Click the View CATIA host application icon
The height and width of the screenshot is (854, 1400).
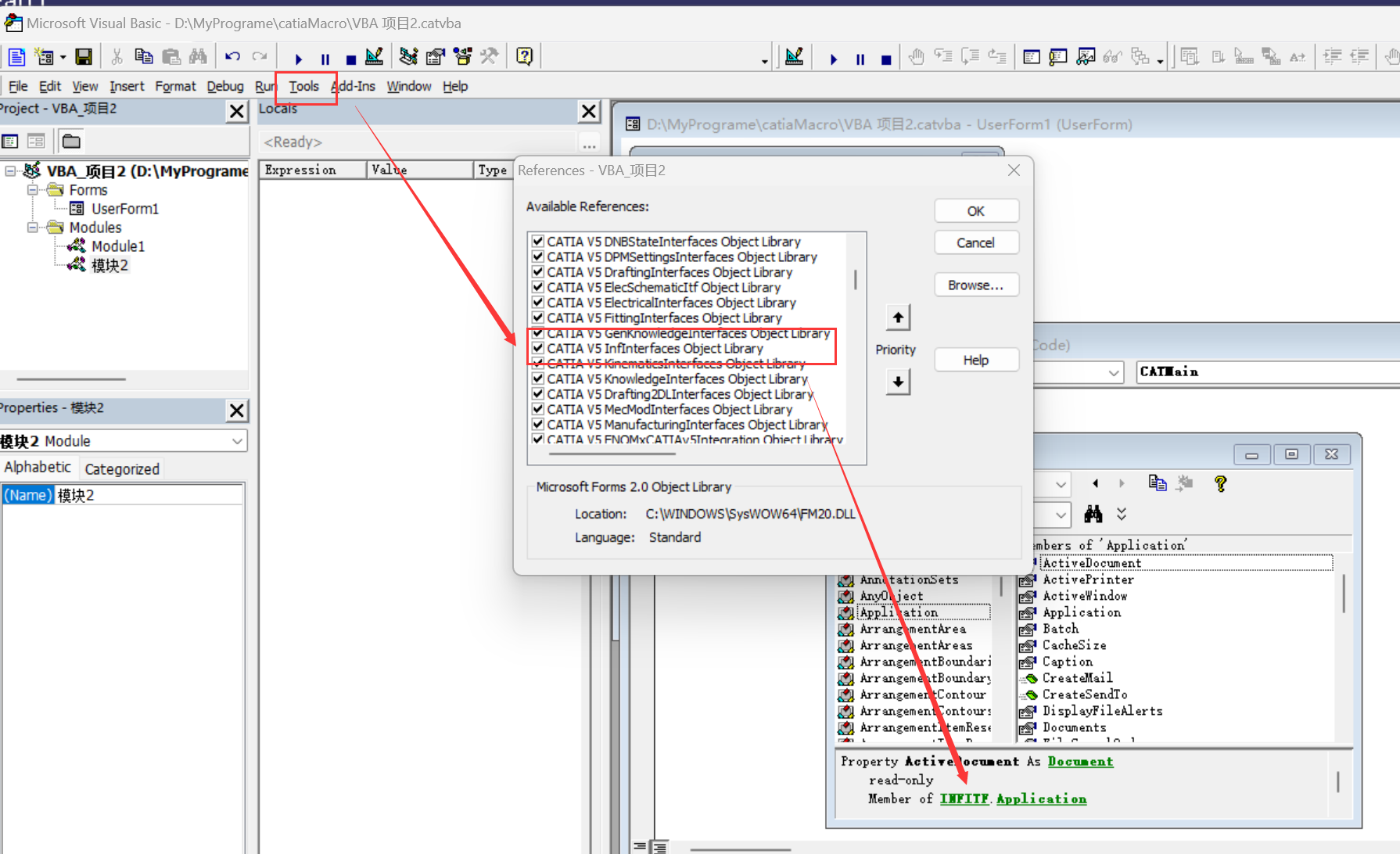pos(16,57)
